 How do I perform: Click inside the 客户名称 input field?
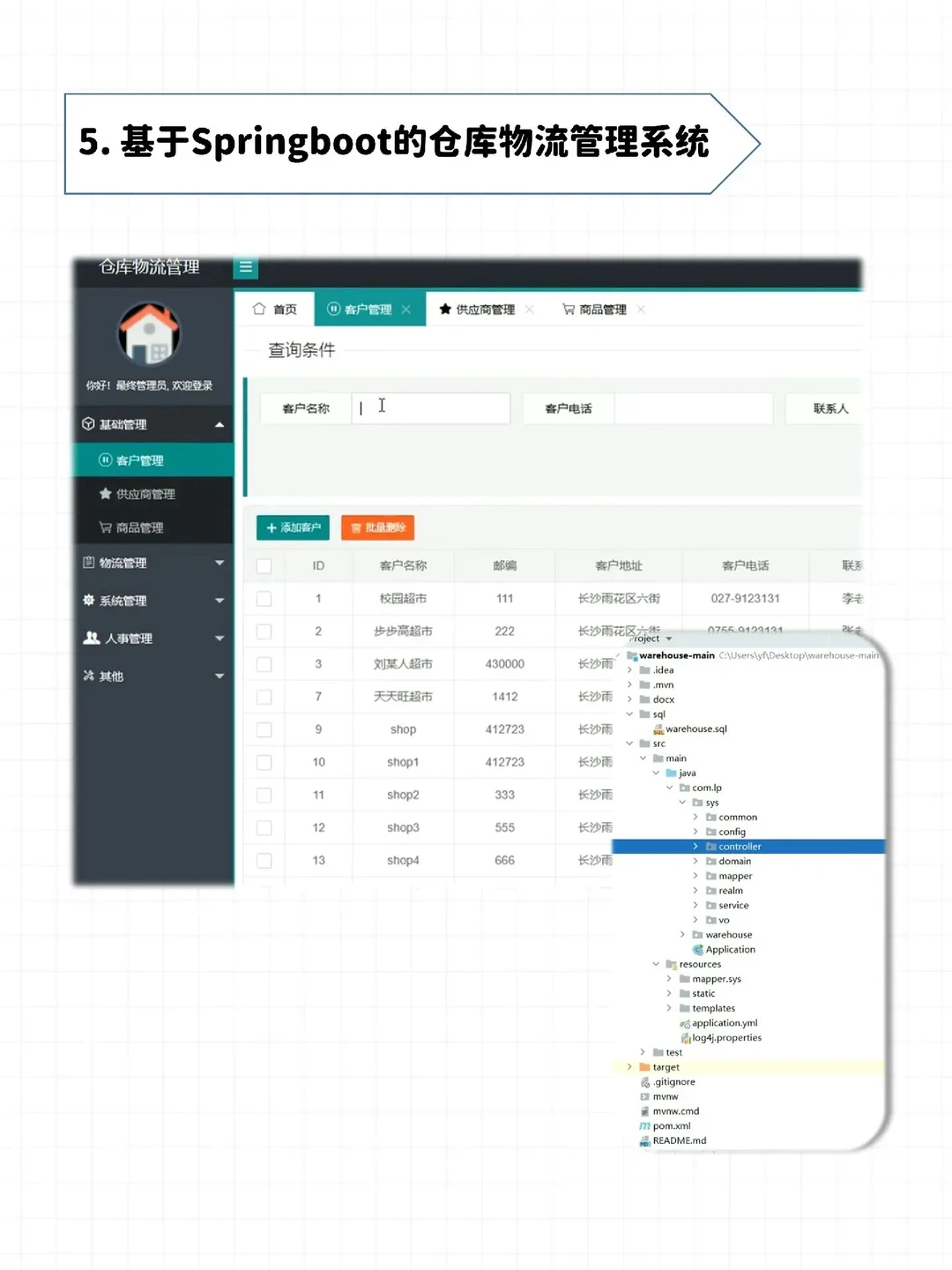coord(432,407)
